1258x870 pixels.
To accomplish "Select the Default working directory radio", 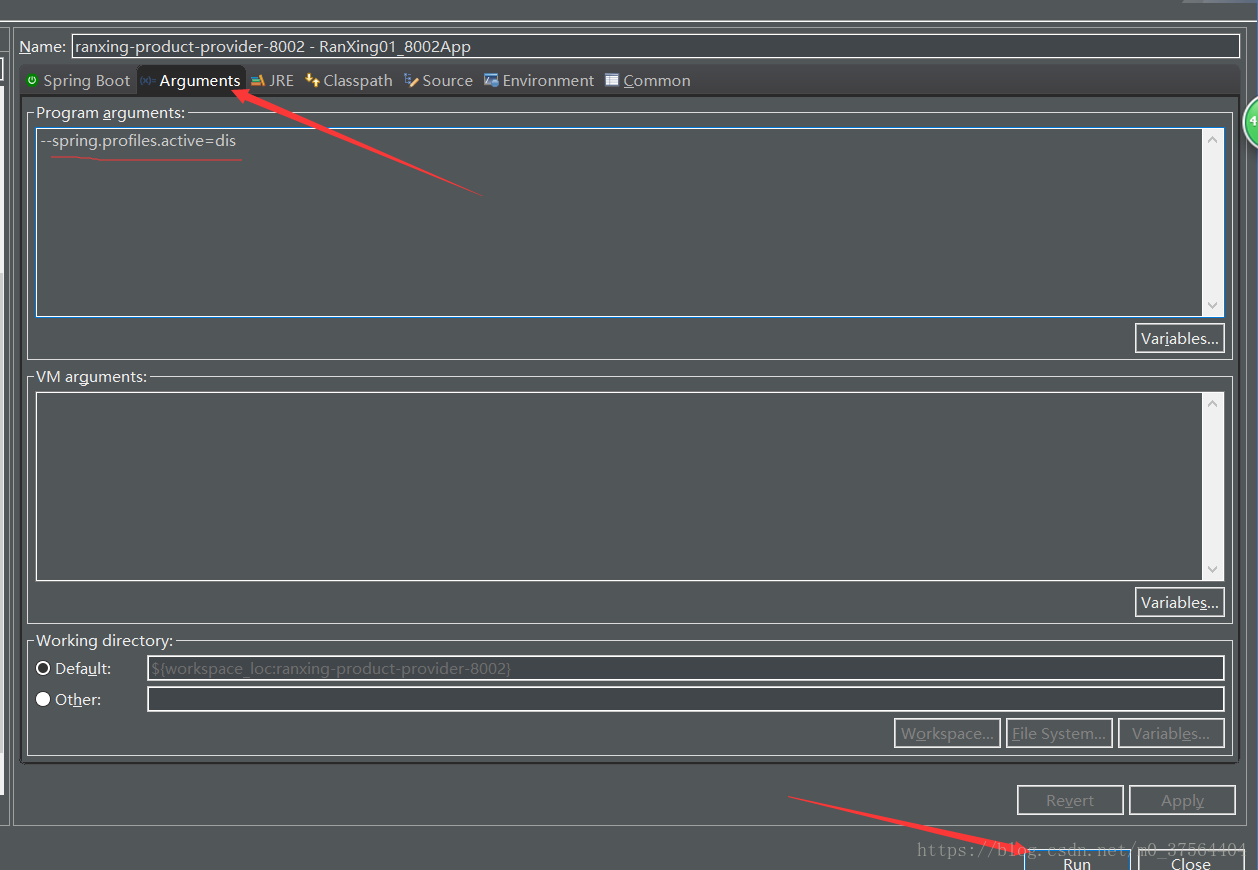I will 43,668.
